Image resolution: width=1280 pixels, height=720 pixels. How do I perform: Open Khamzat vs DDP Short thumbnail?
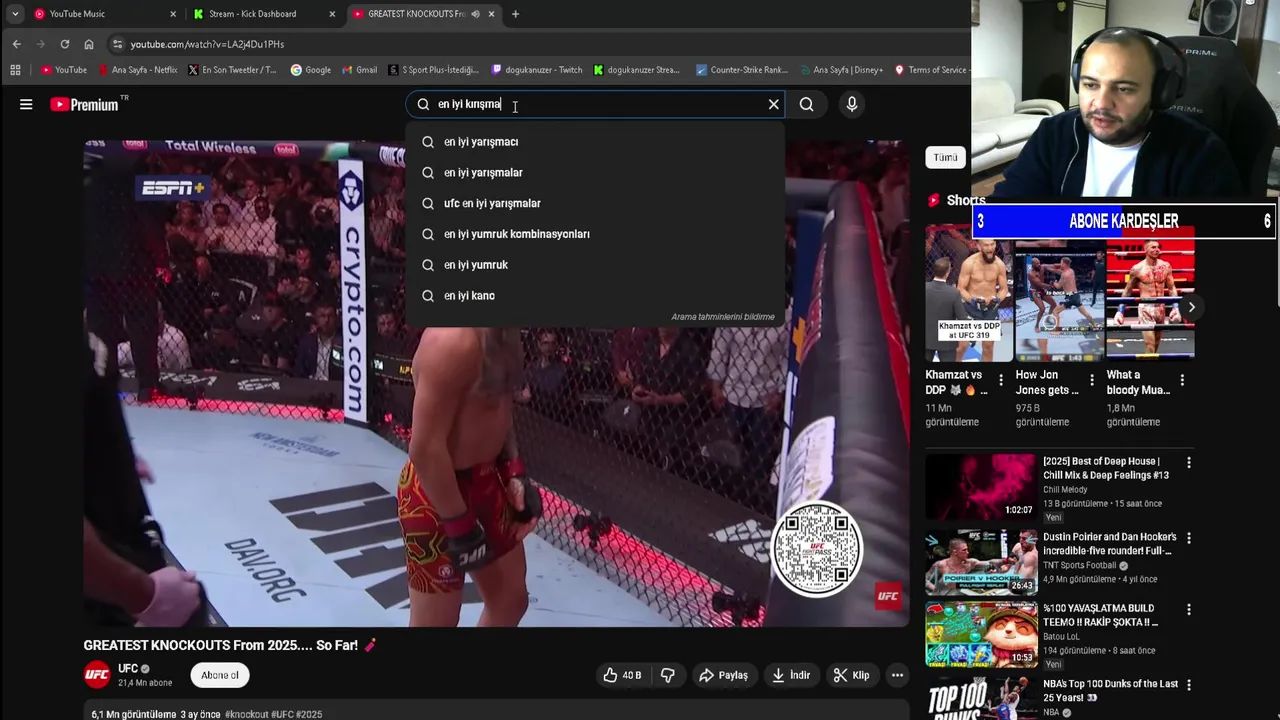tap(969, 292)
